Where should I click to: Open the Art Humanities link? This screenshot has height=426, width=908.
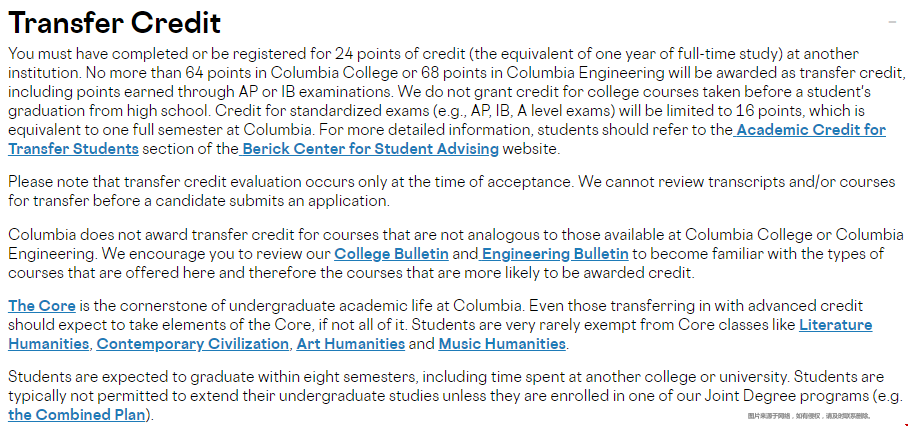(350, 344)
